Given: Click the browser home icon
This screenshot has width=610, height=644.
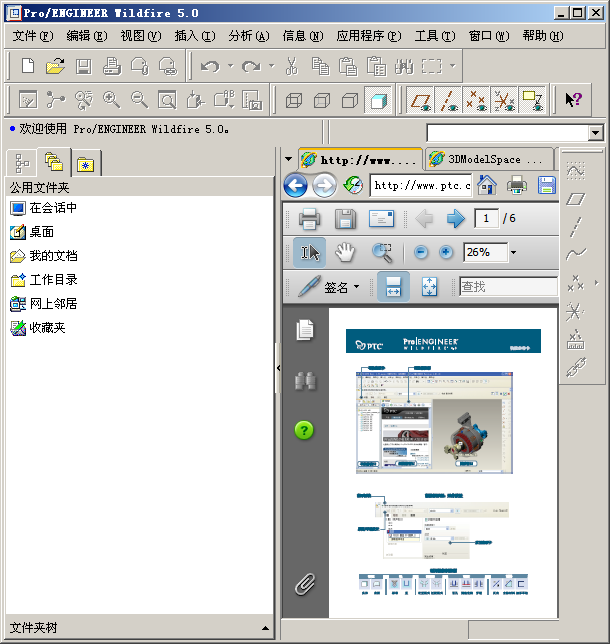Looking at the screenshot, I should [486, 185].
